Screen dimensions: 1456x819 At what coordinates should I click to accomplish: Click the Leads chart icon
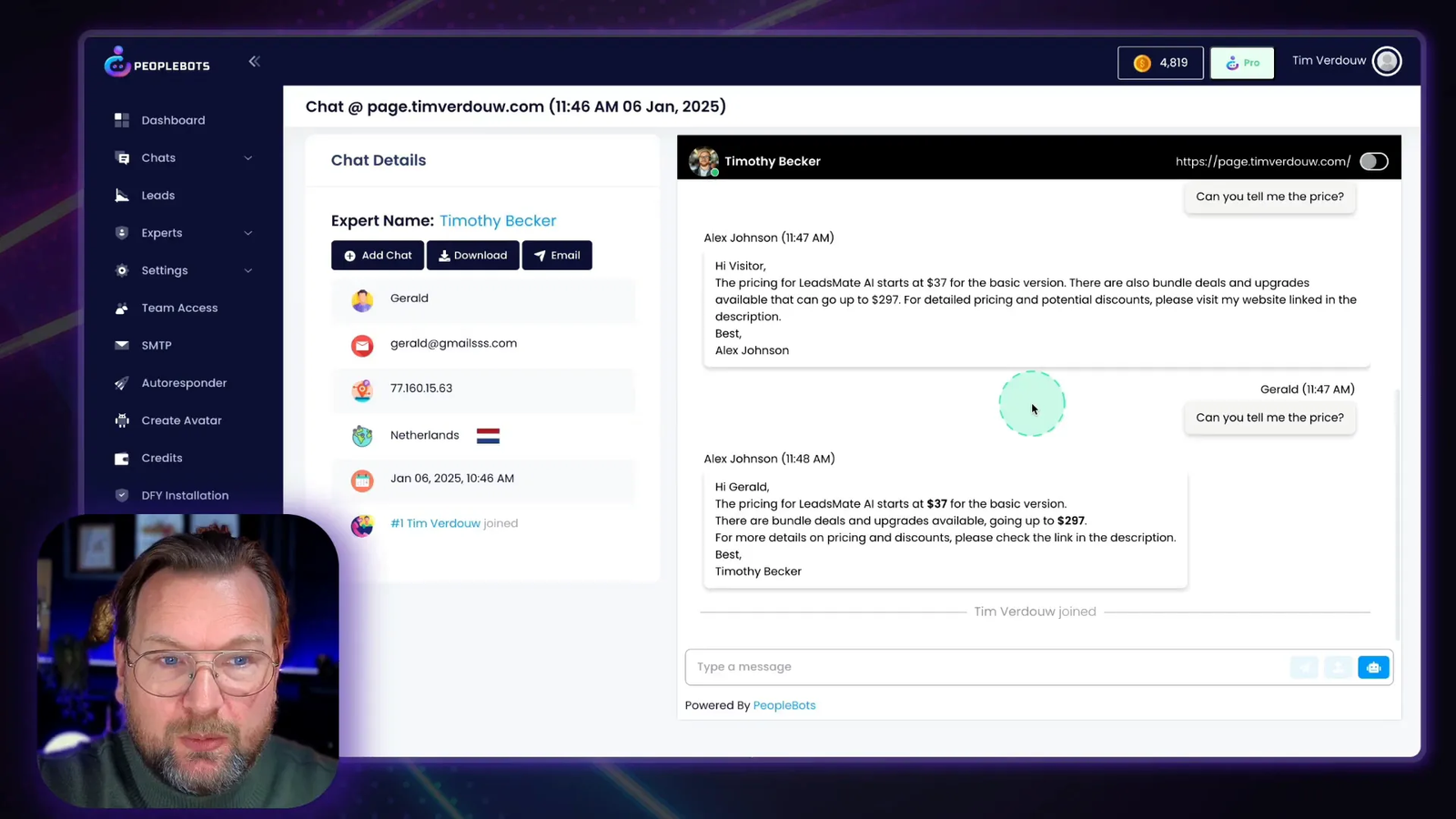coord(122,195)
